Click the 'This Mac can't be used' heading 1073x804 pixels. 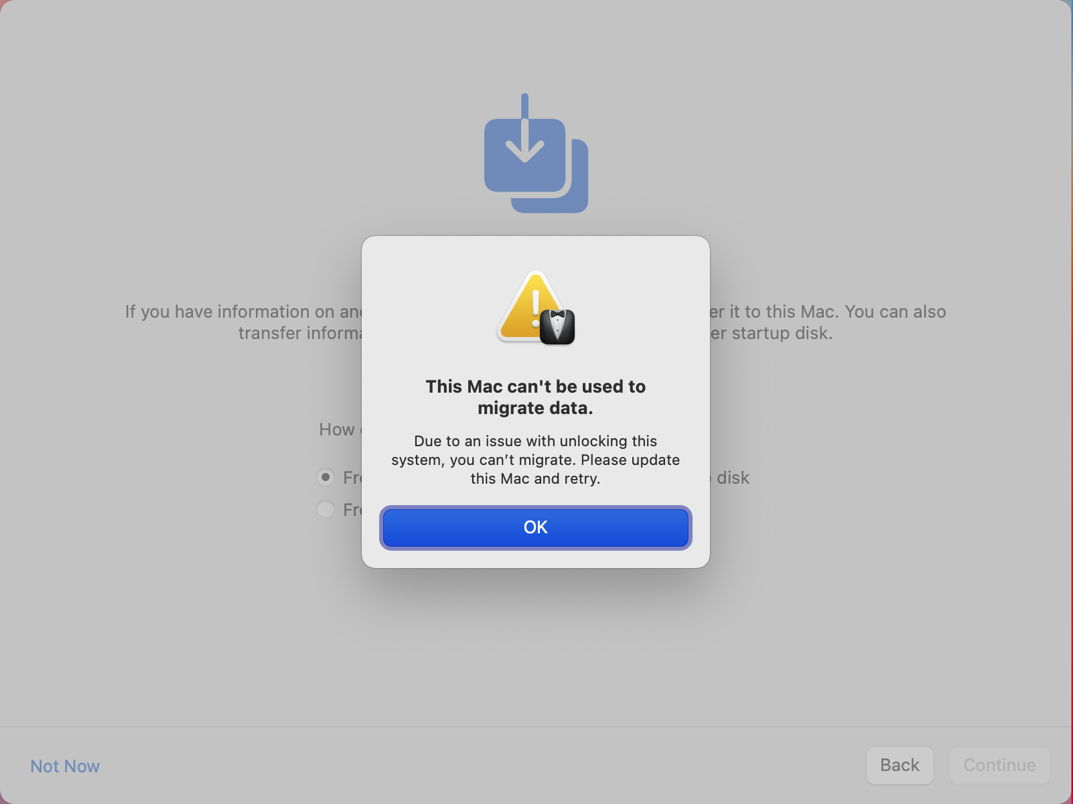[535, 397]
